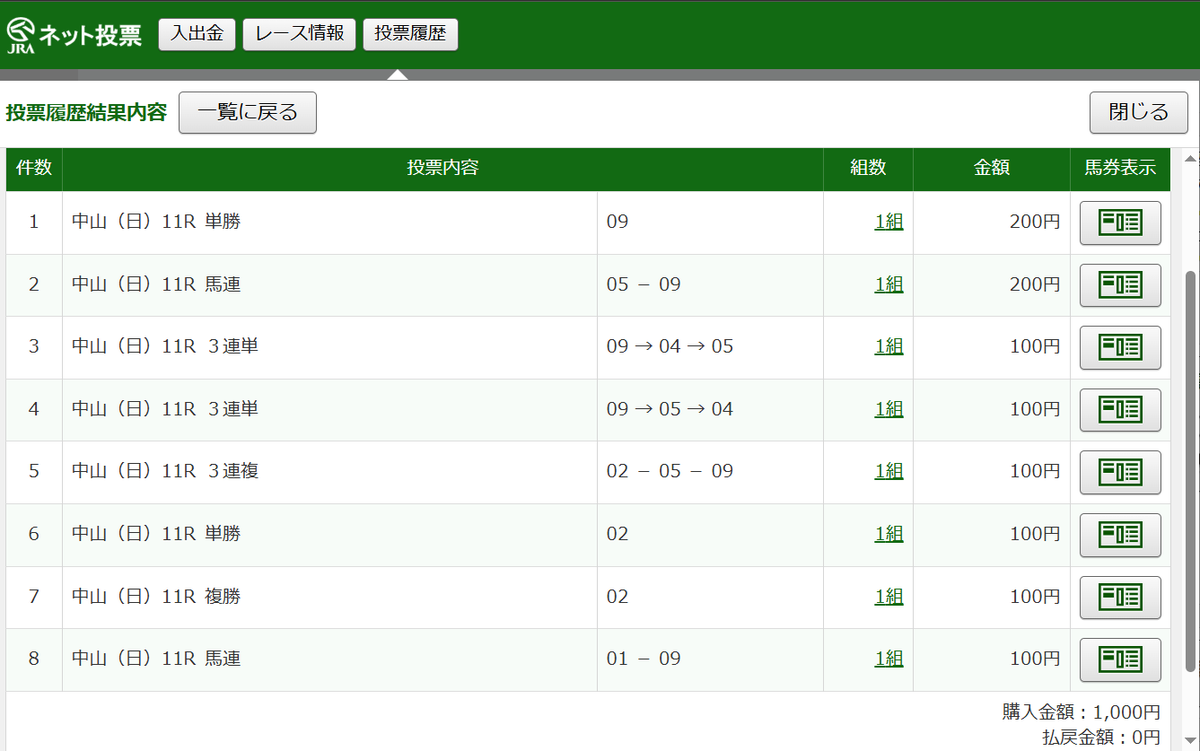Show betting ticket for row 8 馬連 01-09

point(1120,659)
